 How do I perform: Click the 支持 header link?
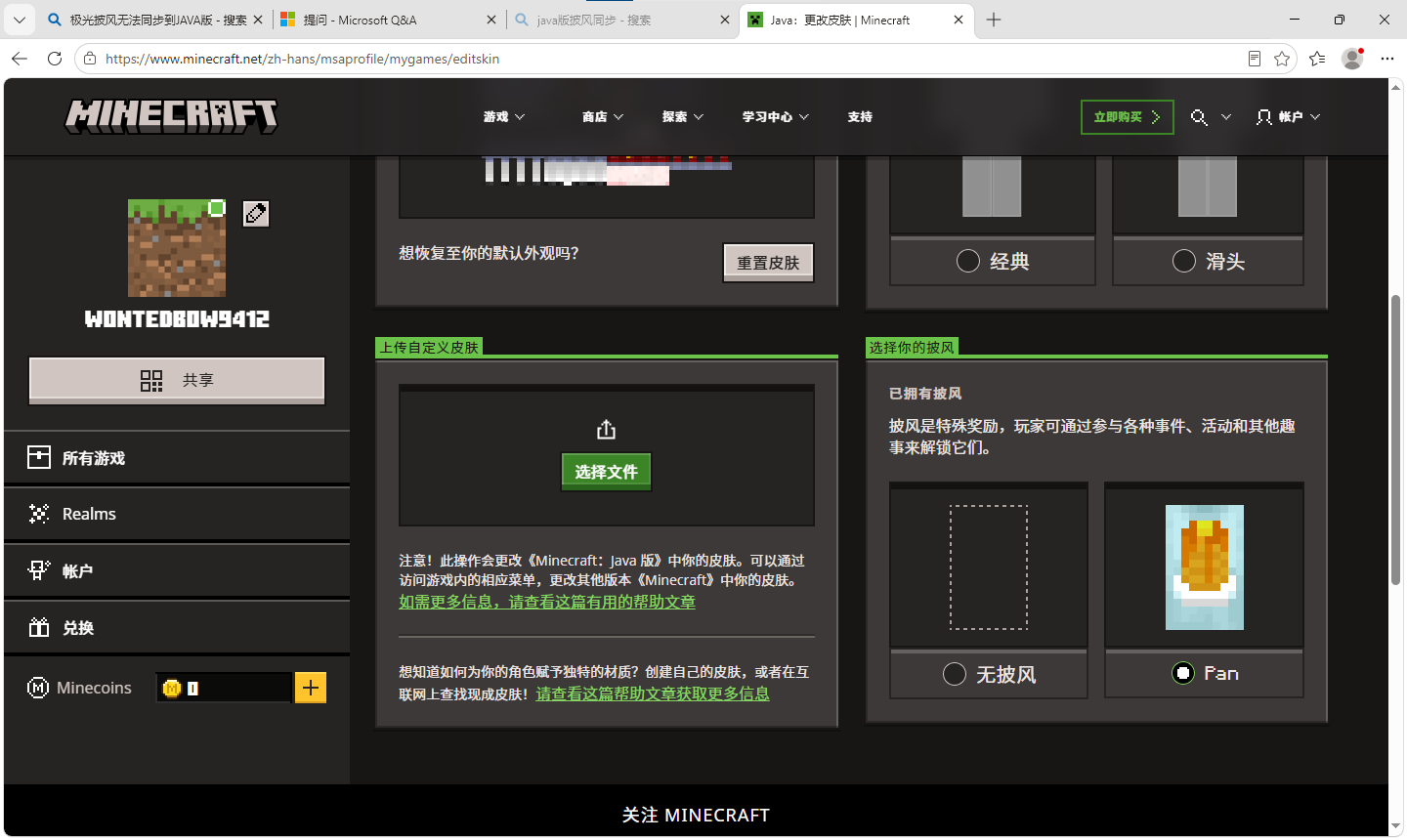point(860,116)
